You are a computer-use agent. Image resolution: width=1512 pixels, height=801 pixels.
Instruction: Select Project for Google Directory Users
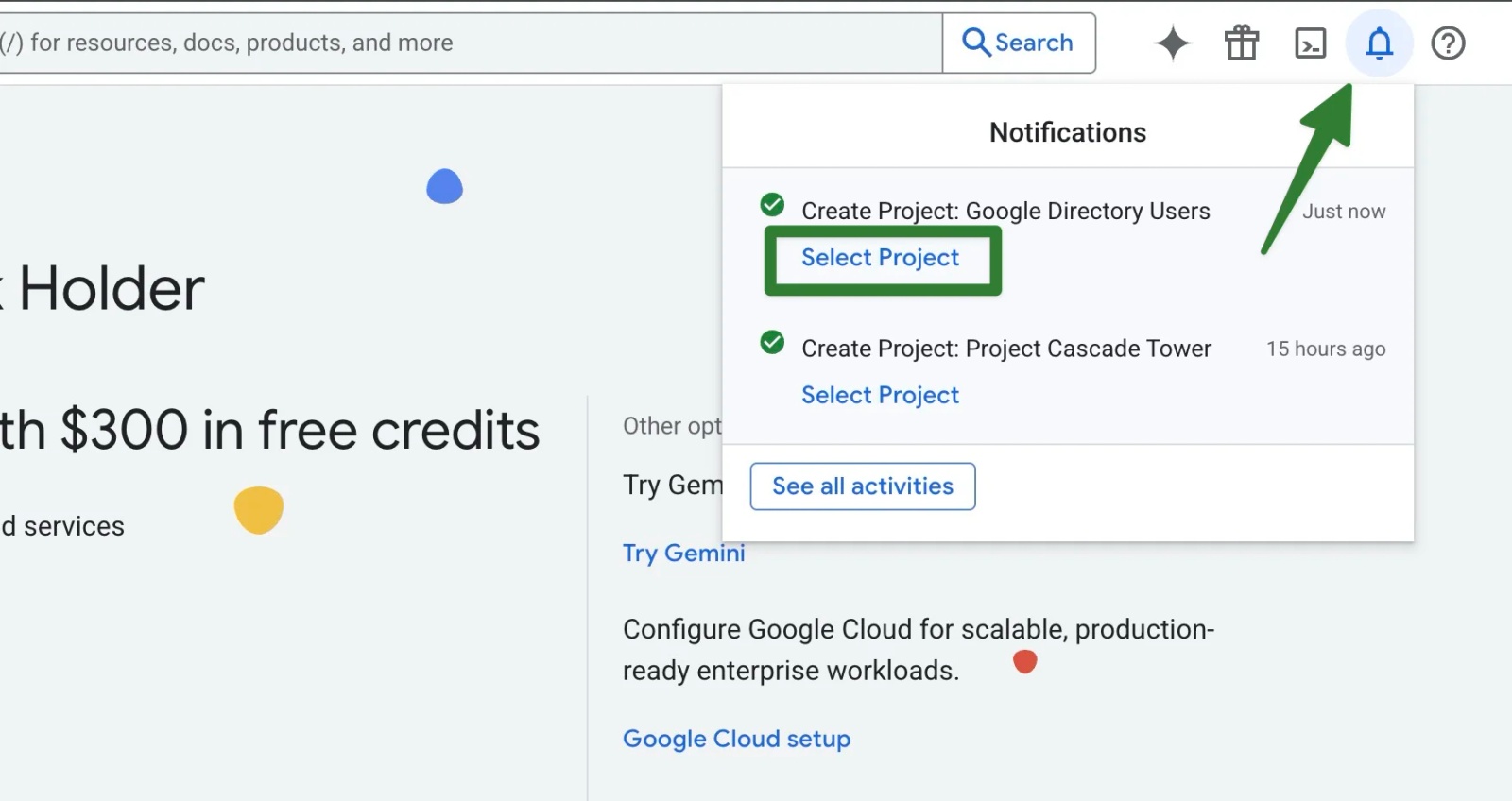(881, 258)
